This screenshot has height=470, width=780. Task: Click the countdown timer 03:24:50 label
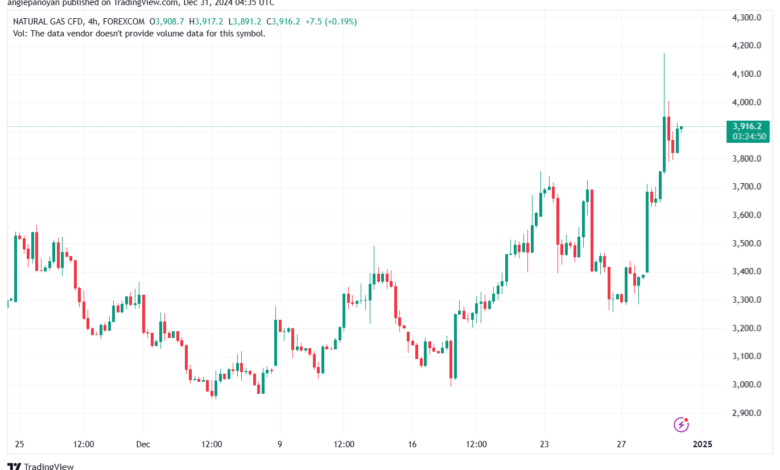[x=749, y=136]
